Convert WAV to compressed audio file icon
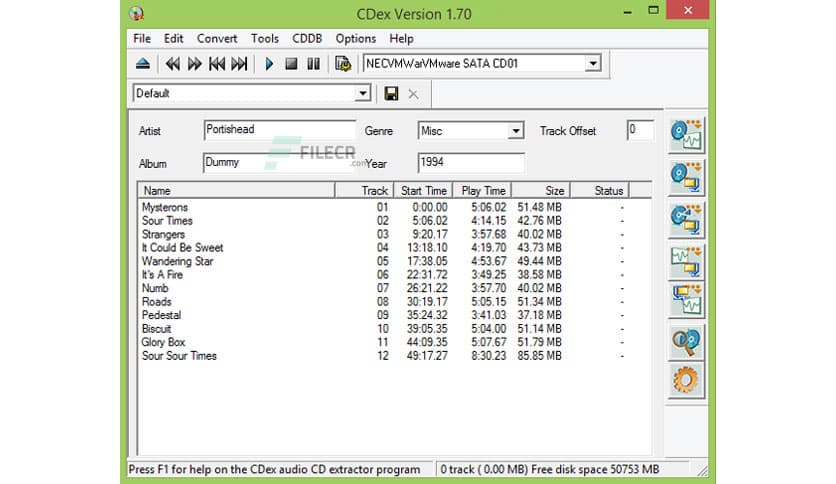The width and height of the screenshot is (836, 484). tap(686, 261)
